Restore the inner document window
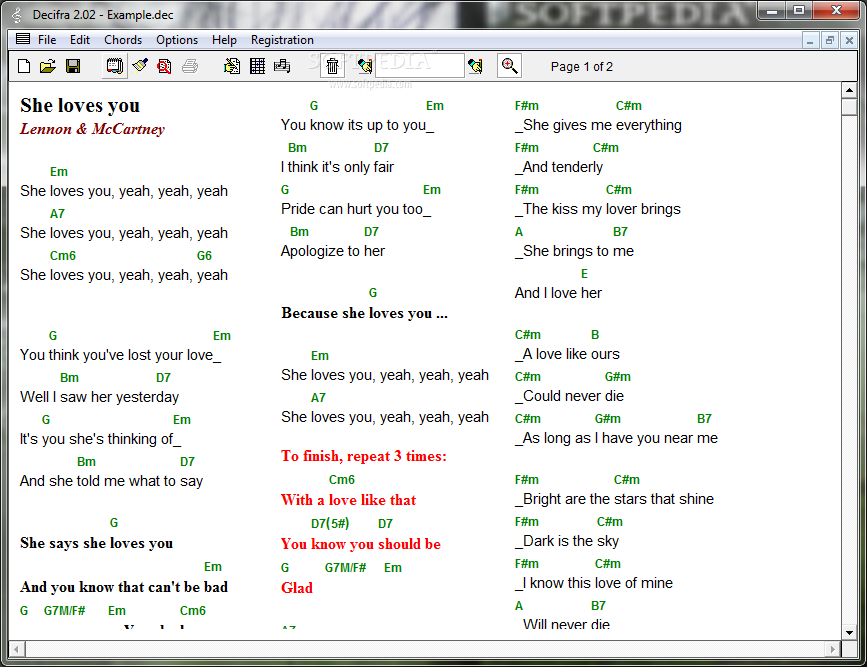Image resolution: width=867 pixels, height=667 pixels. tap(829, 40)
